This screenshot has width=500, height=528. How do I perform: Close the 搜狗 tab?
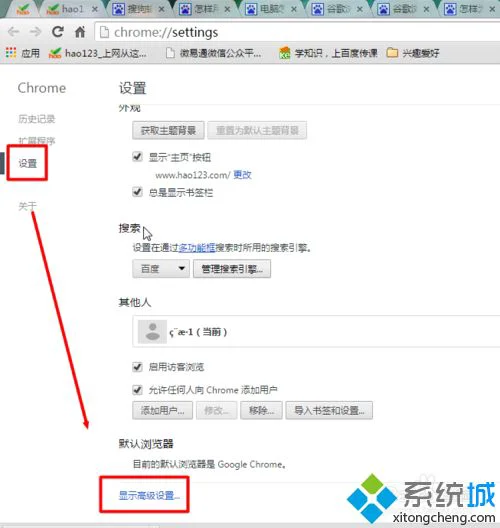click(x=162, y=9)
